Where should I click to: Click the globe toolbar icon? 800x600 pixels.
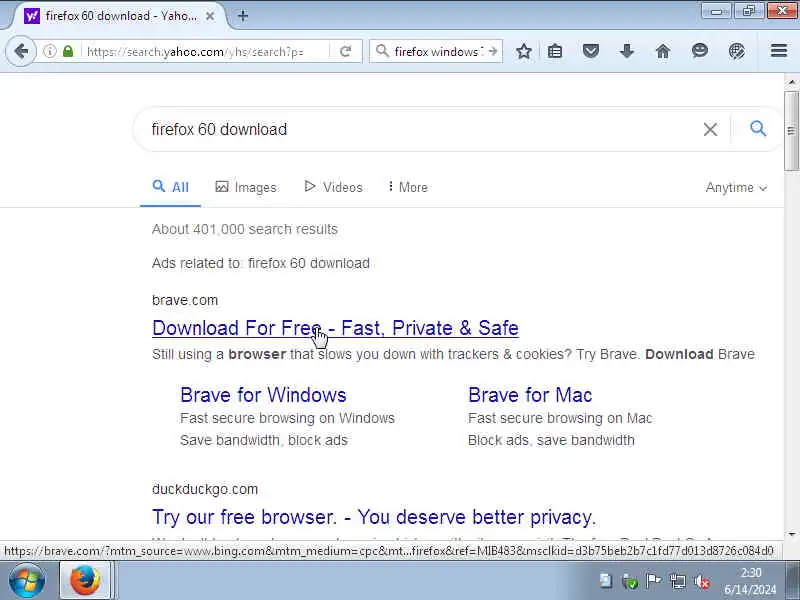point(736,51)
